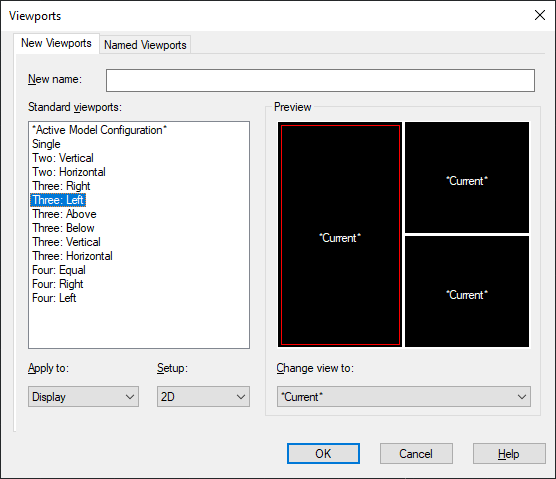The width and height of the screenshot is (556, 479).
Task: Open the Change view to dropdown
Action: 404,396
